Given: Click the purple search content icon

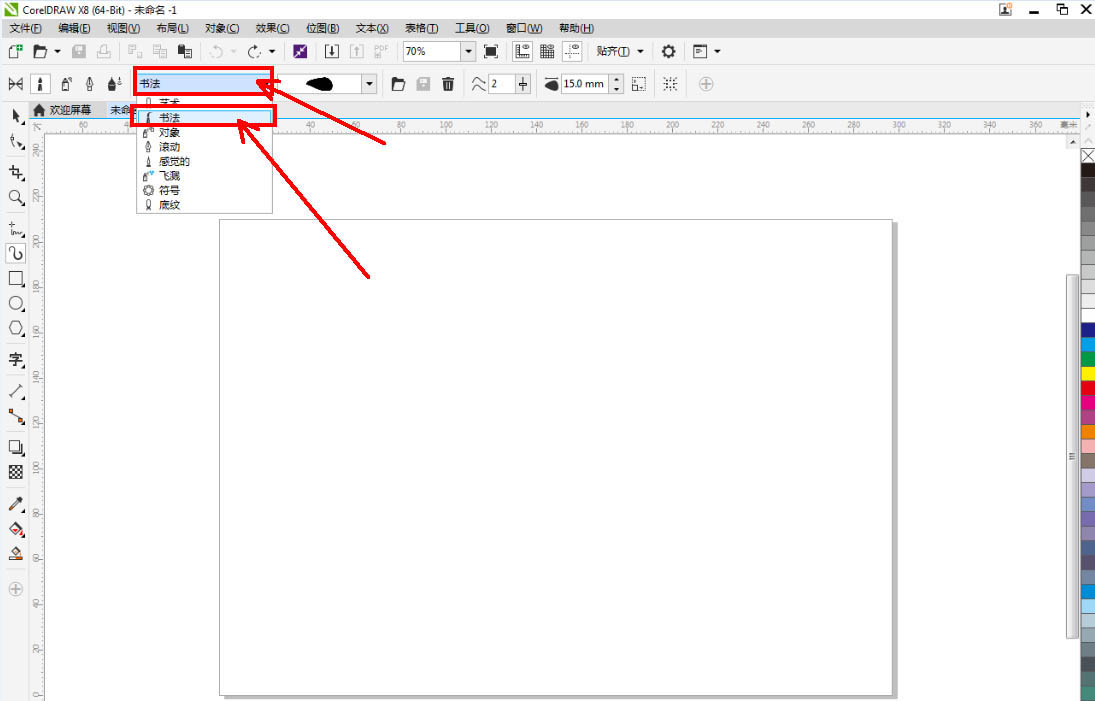Looking at the screenshot, I should point(300,51).
